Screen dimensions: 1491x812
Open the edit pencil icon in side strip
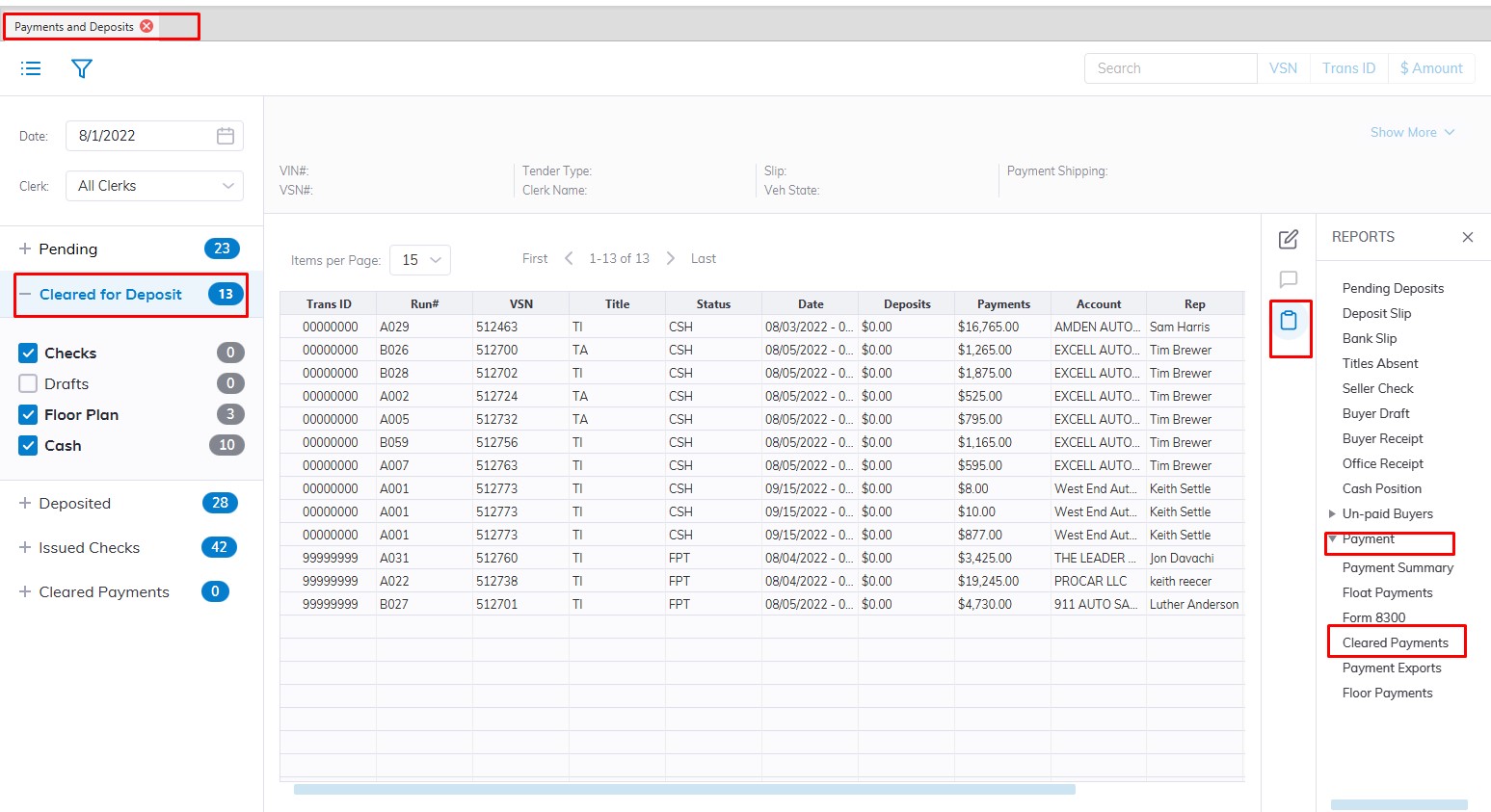tap(1288, 239)
